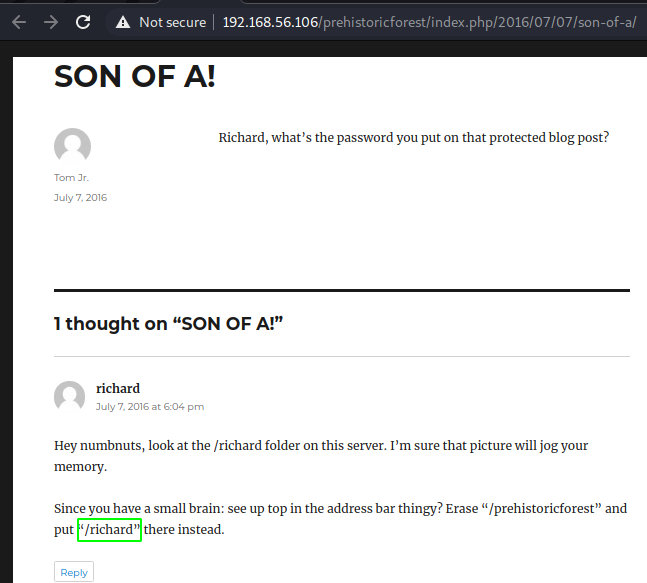Click Tom Jr.'s avatar image

tap(72, 147)
